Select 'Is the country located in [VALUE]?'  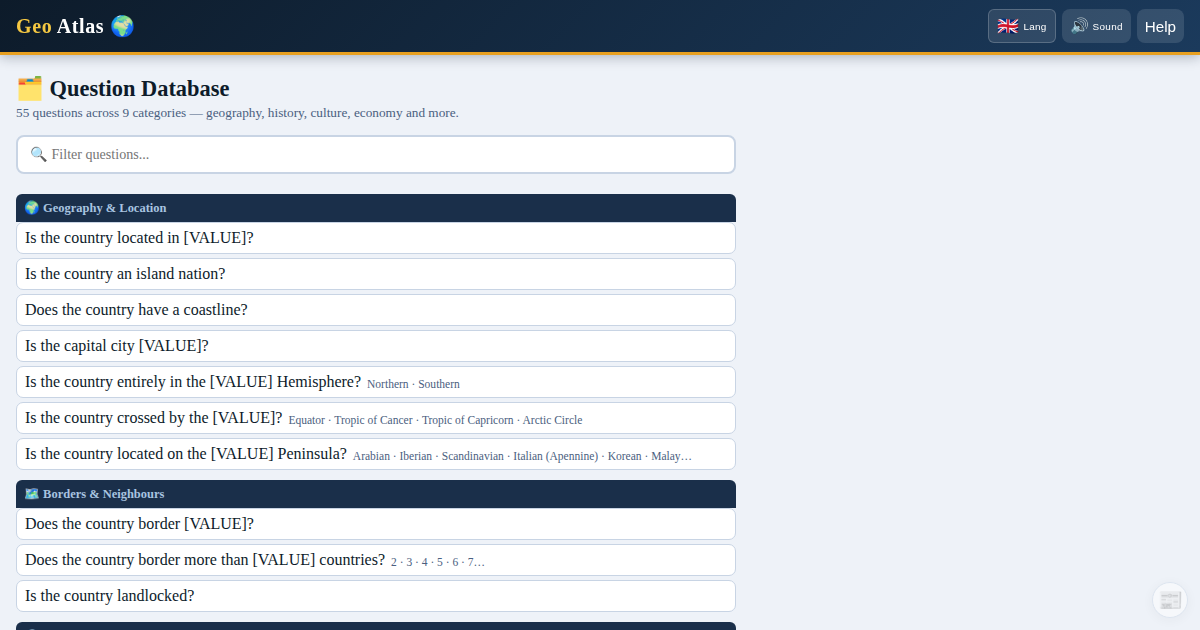pyautogui.click(x=376, y=238)
